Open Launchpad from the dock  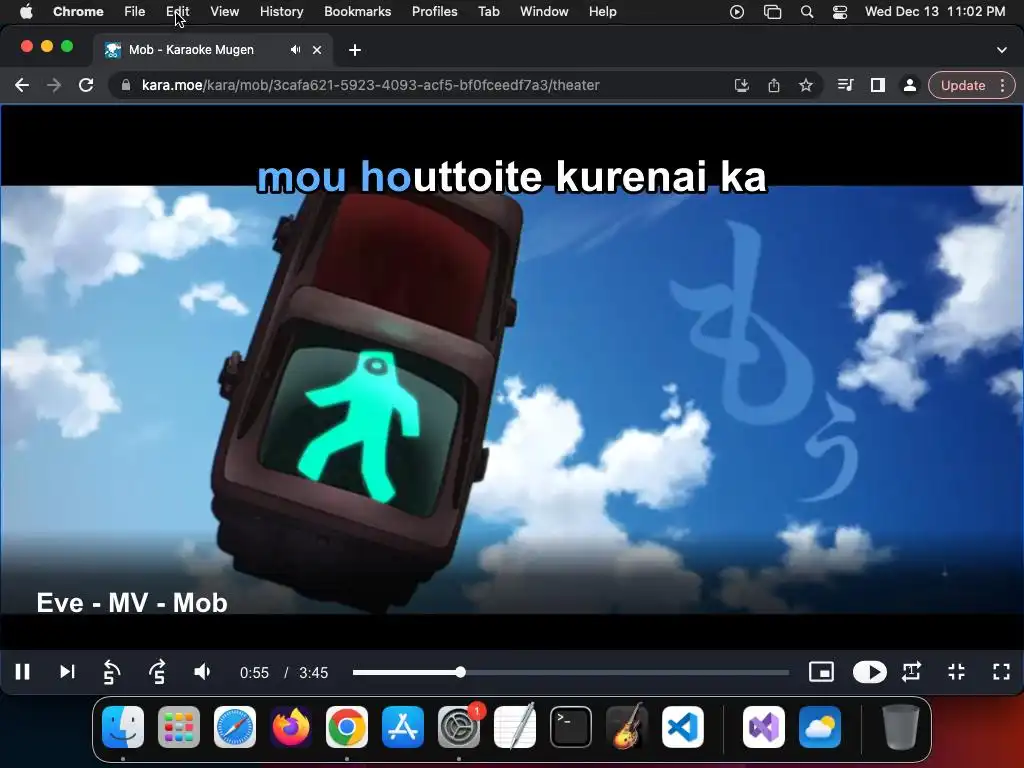click(179, 727)
